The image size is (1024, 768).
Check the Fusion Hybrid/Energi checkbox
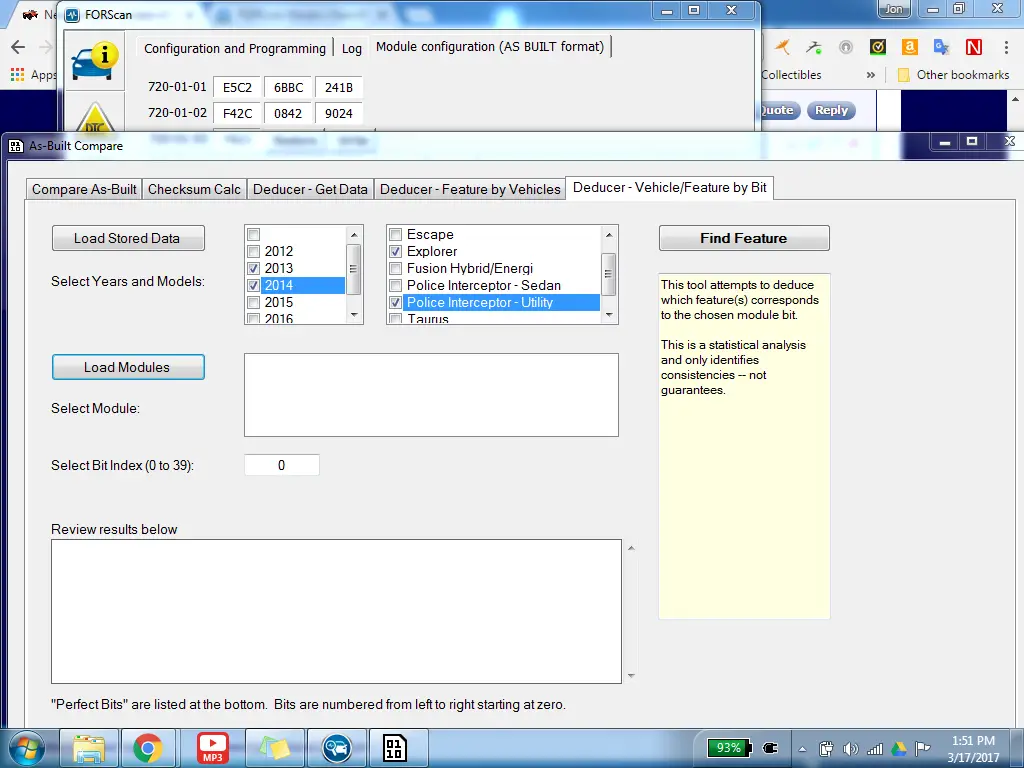395,268
